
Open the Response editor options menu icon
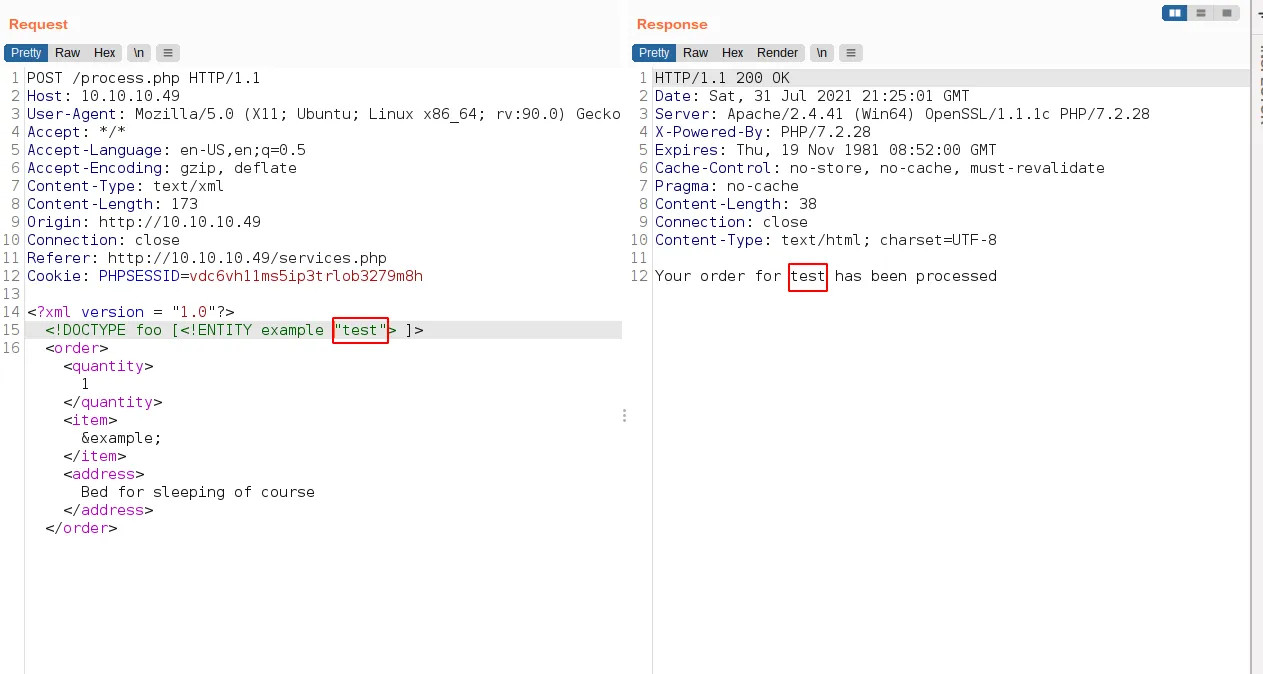click(x=850, y=53)
